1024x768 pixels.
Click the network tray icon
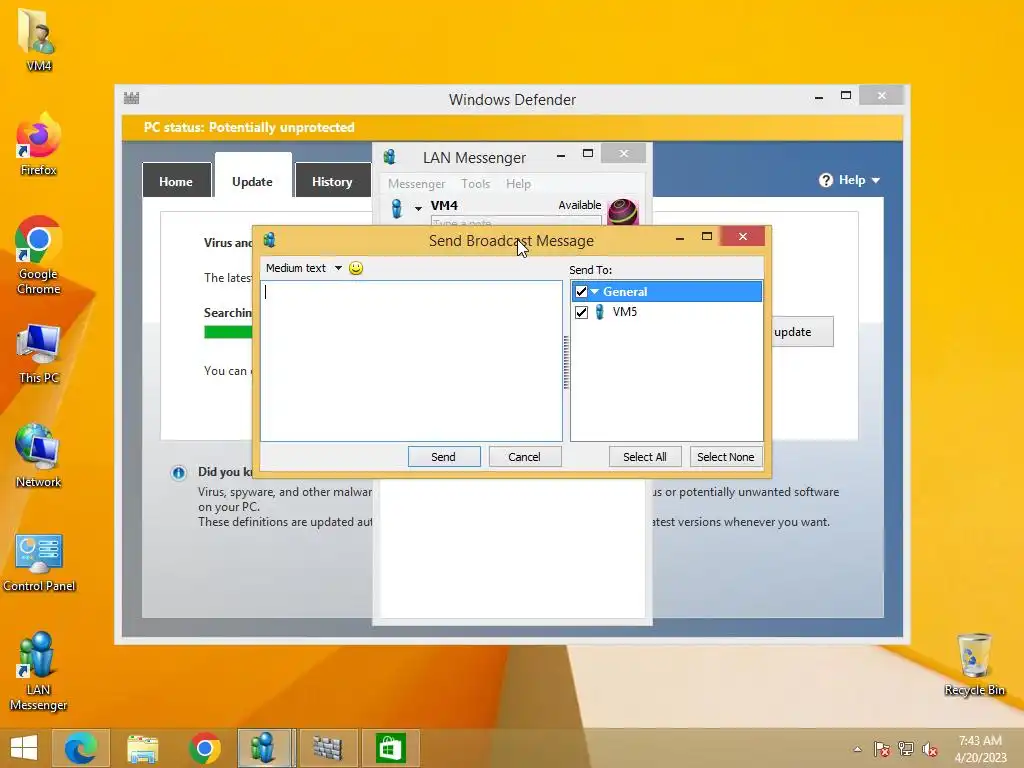(906, 749)
